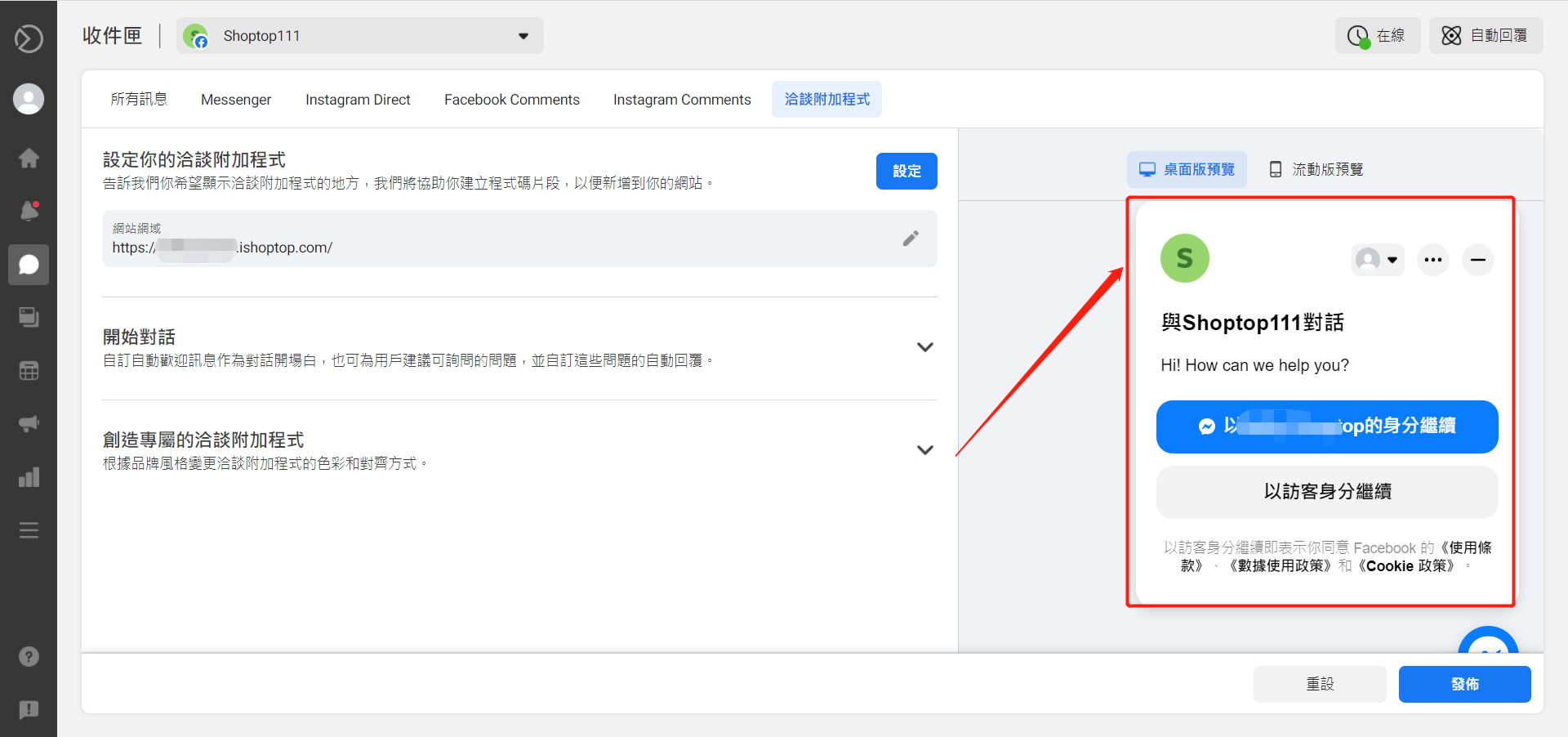This screenshot has height=737, width=1568.
Task: Edit the website domain with pencil icon
Action: (x=911, y=239)
